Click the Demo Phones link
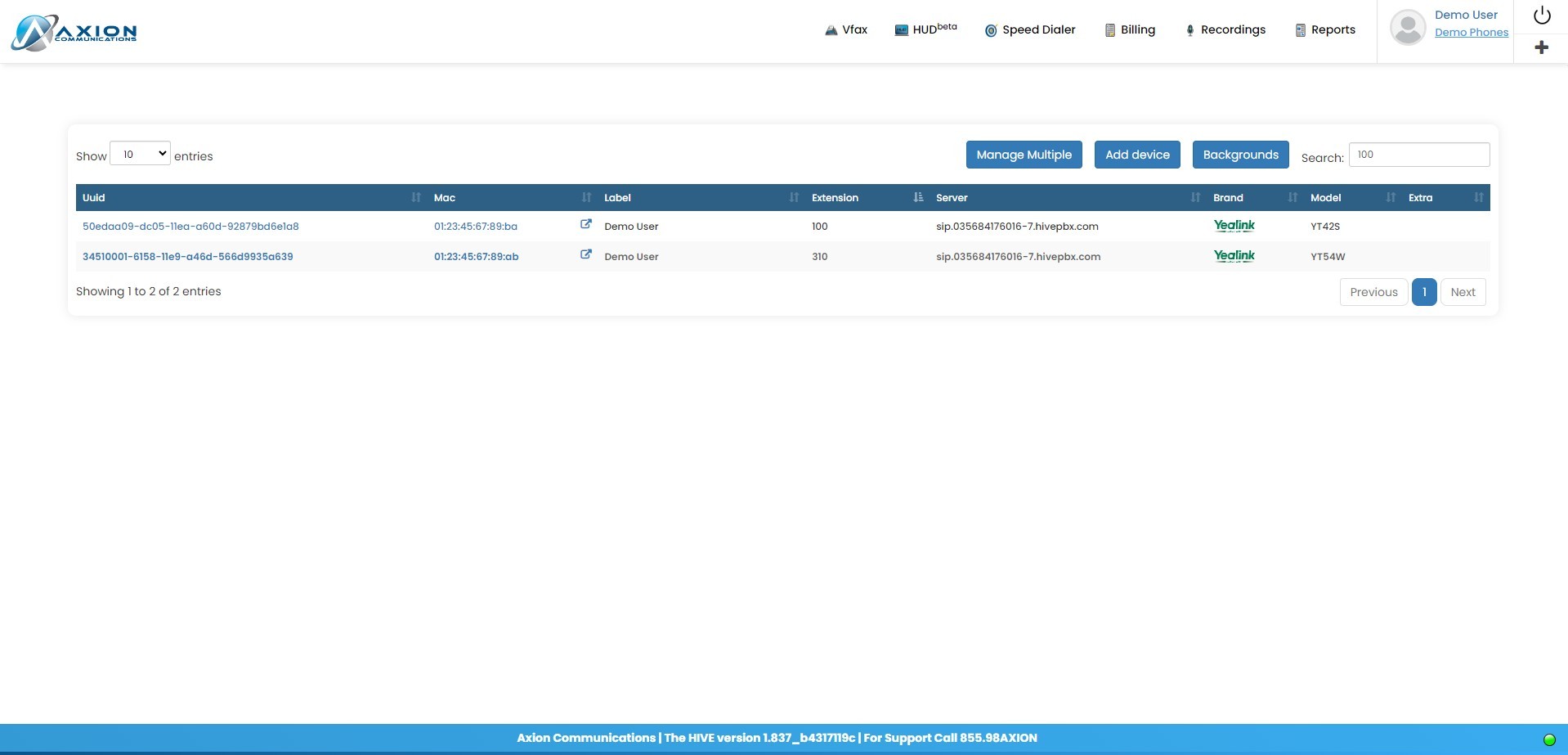This screenshot has height=755, width=1568. [1472, 33]
